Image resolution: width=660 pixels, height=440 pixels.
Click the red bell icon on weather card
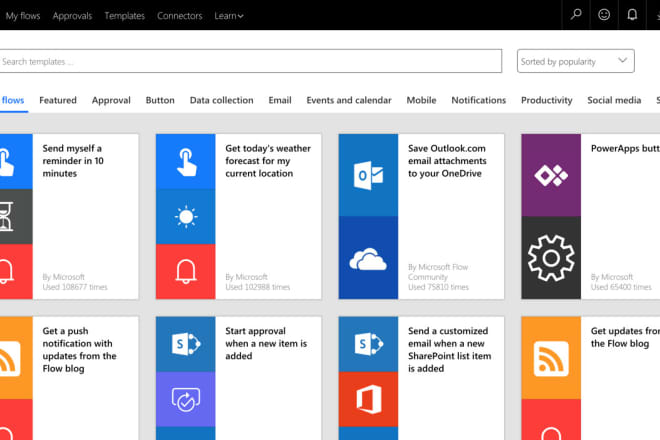click(186, 272)
